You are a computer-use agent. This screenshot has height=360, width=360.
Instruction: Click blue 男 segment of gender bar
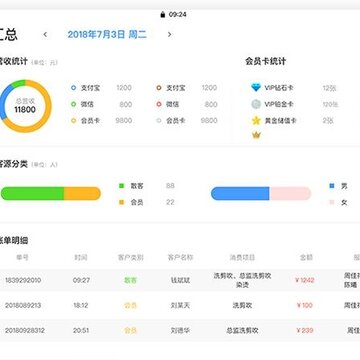[x=240, y=194]
